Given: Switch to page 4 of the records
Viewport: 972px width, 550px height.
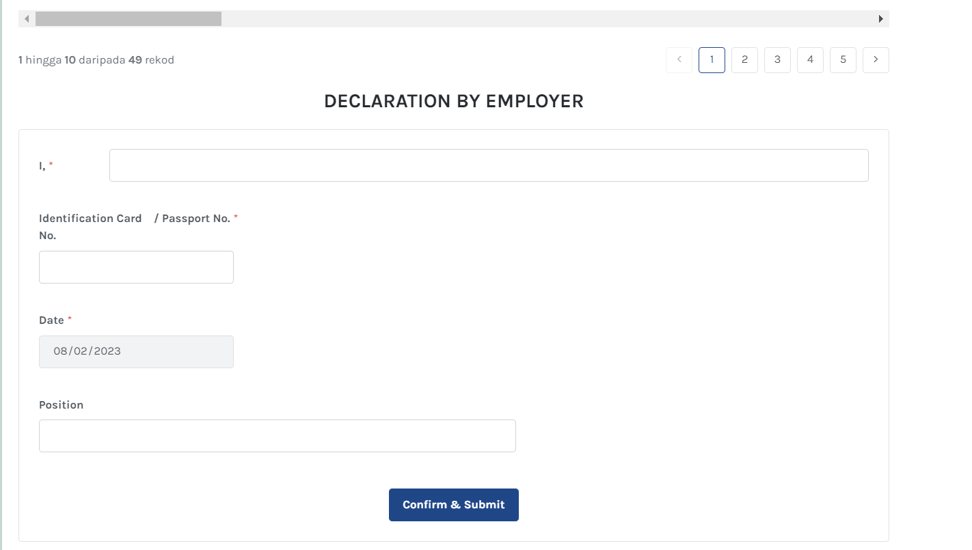Looking at the screenshot, I should [810, 60].
